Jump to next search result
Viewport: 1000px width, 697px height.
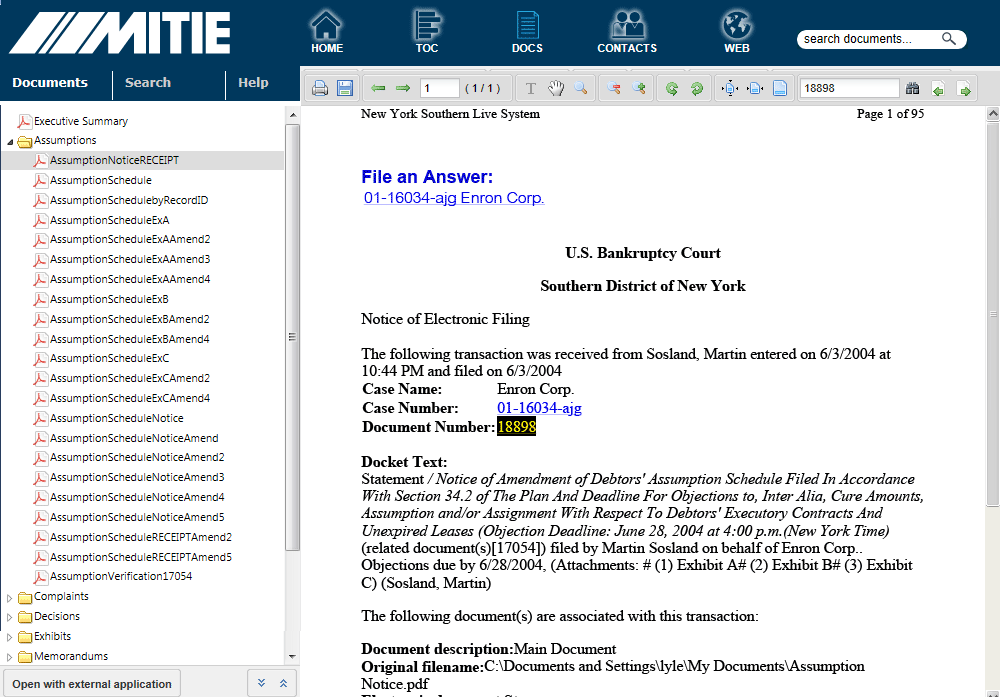pyautogui.click(x=964, y=89)
